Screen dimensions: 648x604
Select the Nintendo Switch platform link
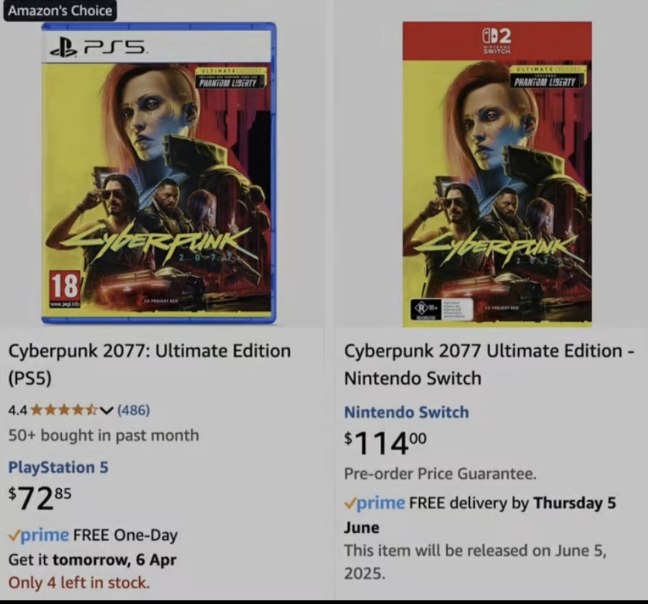click(407, 412)
